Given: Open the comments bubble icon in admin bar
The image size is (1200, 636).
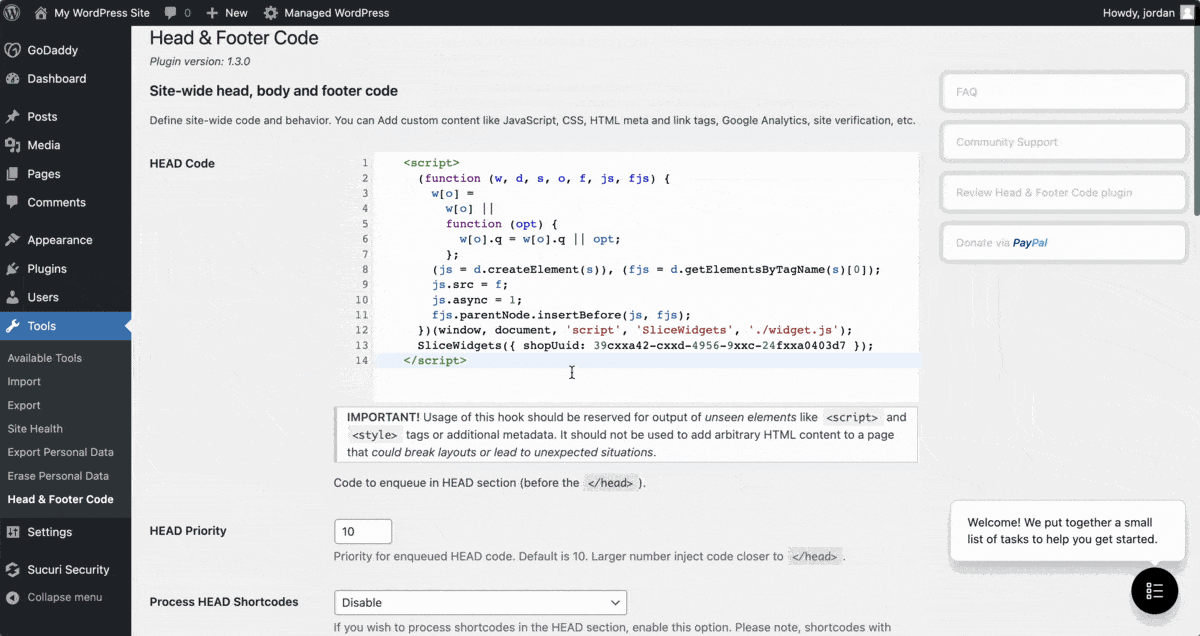Looking at the screenshot, I should [171, 13].
